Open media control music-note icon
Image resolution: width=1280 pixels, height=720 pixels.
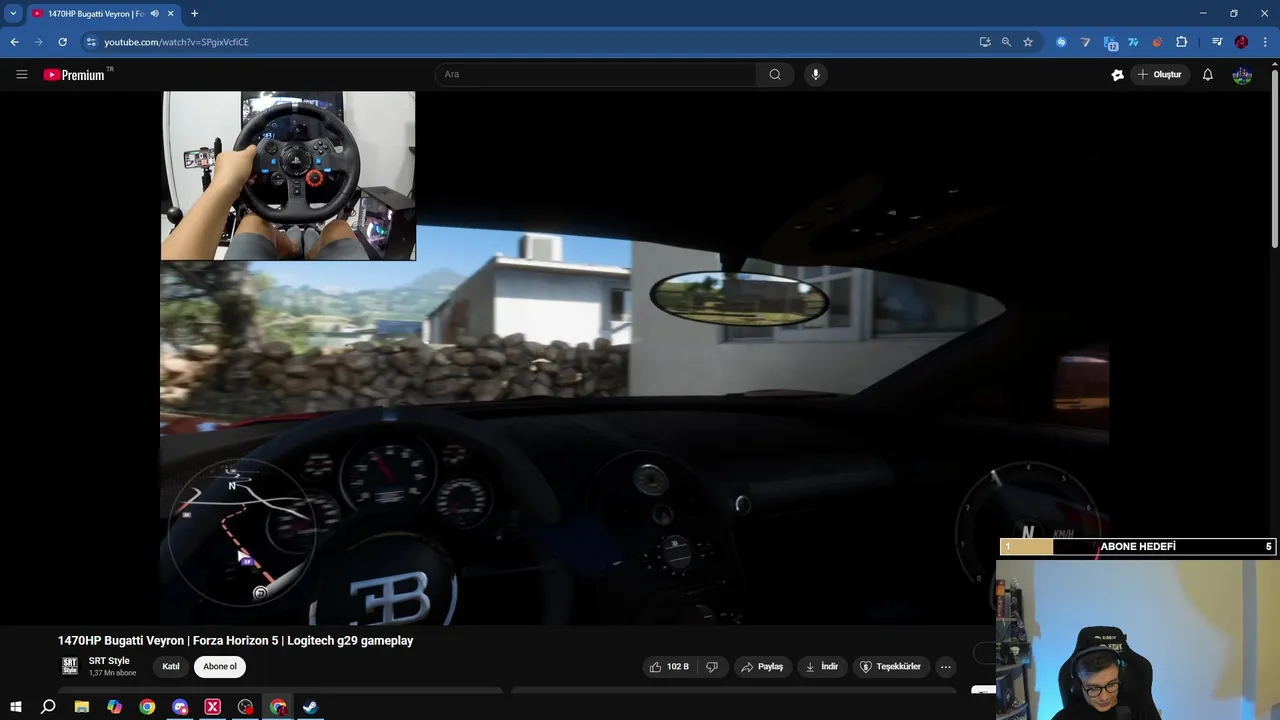tap(1217, 42)
